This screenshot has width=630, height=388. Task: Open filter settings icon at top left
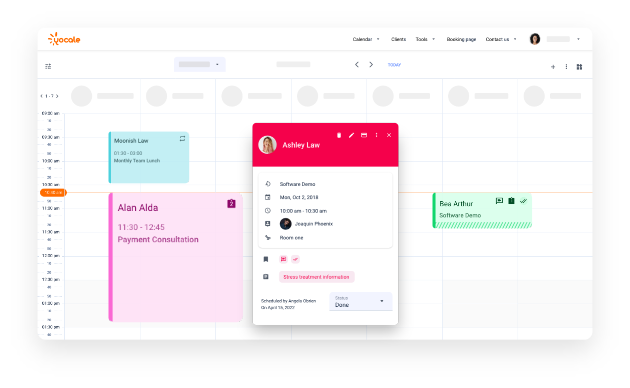(48, 66)
